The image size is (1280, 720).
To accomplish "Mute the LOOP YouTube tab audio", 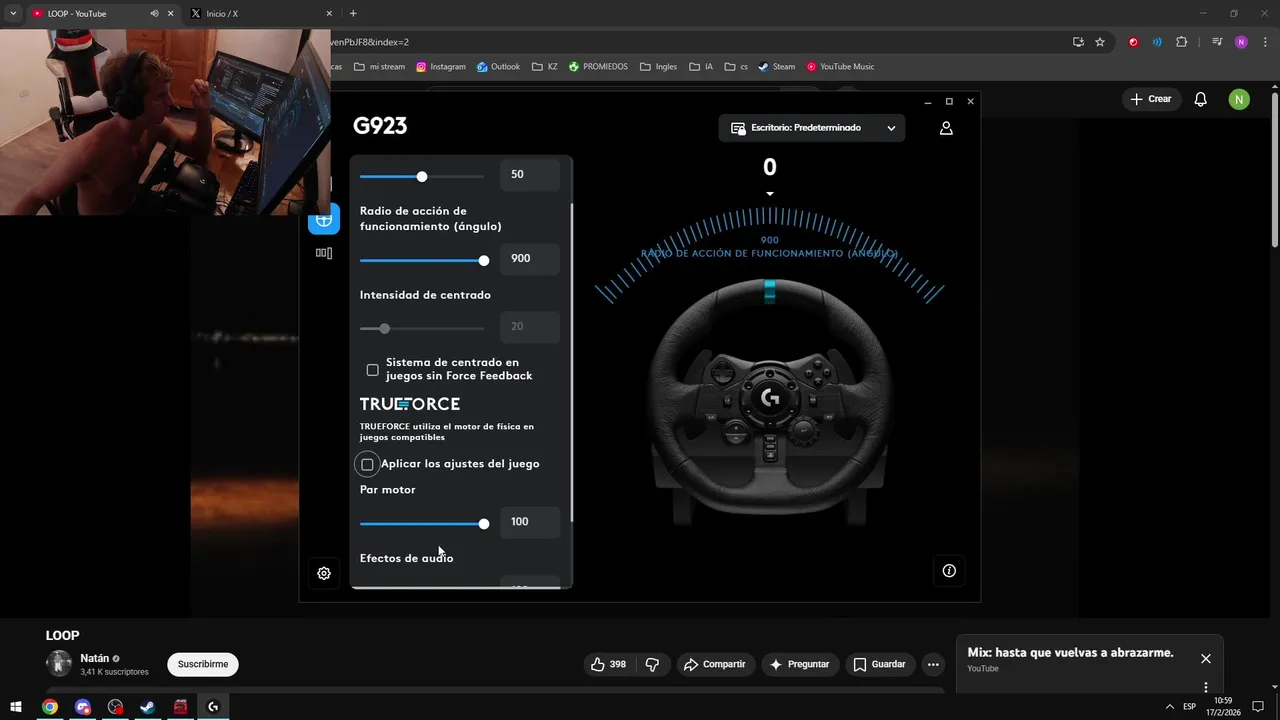I will [154, 14].
